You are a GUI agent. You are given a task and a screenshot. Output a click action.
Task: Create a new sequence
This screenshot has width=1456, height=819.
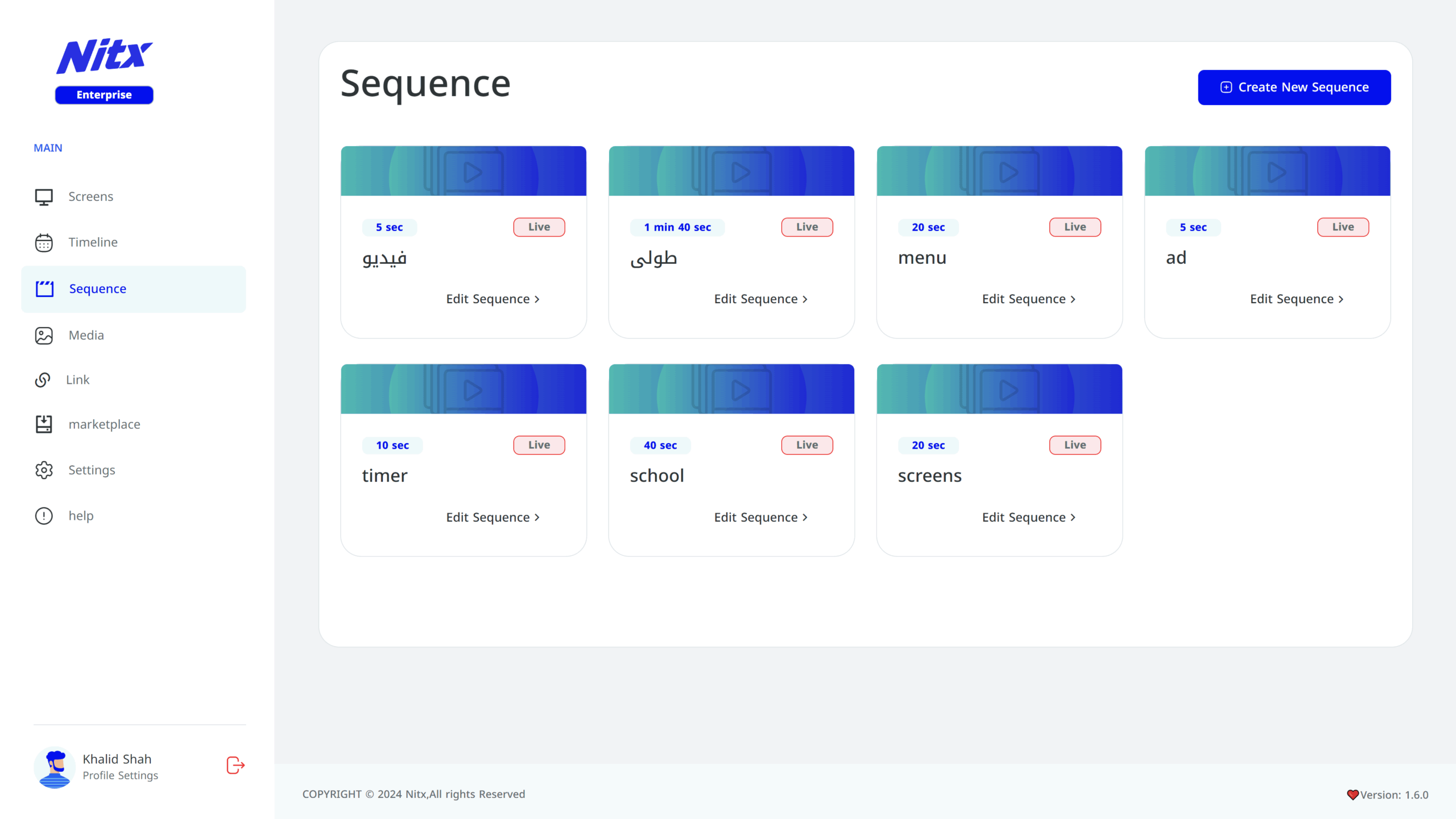coord(1294,88)
